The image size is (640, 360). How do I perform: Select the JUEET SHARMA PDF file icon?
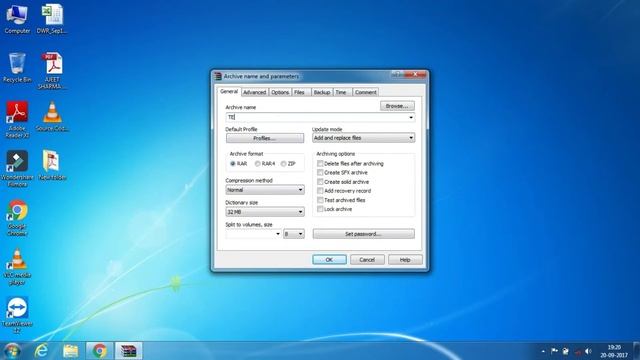[x=52, y=70]
